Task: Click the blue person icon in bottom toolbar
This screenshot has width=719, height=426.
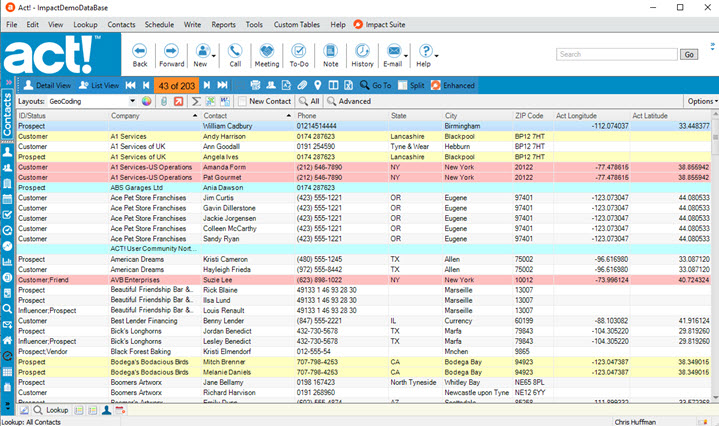Action: (106, 410)
